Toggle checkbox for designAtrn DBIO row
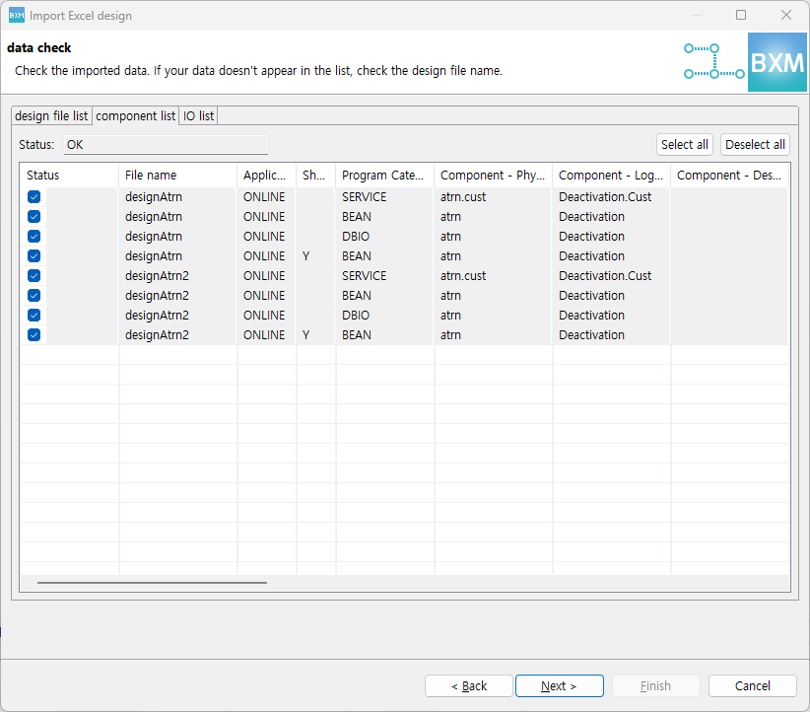 pos(34,236)
